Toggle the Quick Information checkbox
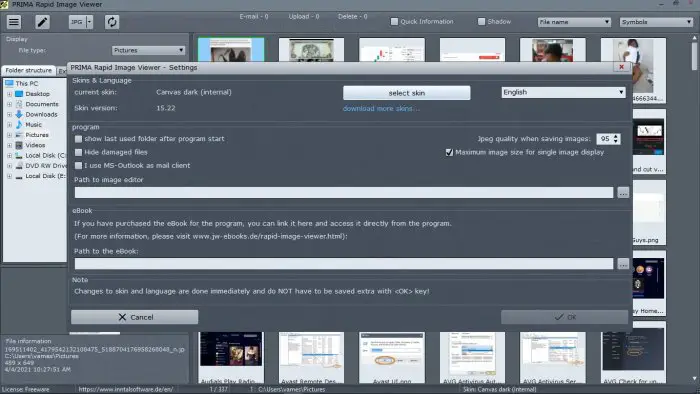 (x=394, y=21)
